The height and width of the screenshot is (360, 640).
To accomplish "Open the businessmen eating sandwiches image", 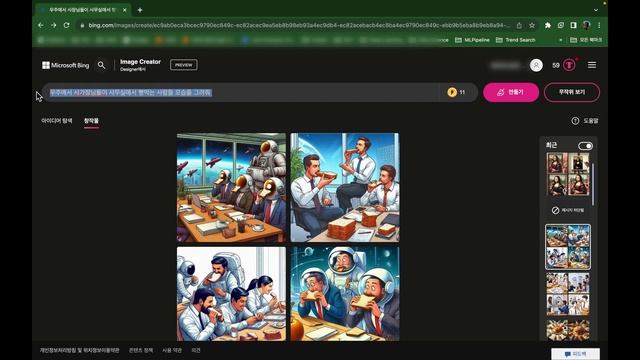I will [x=345, y=187].
